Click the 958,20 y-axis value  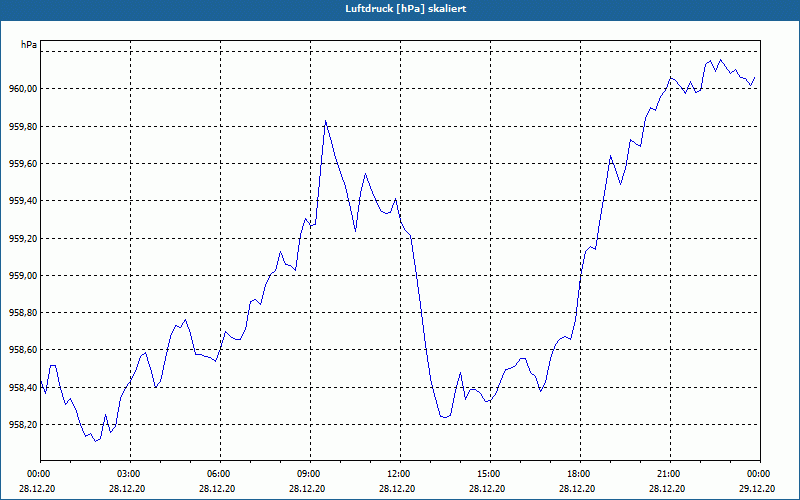point(23,425)
